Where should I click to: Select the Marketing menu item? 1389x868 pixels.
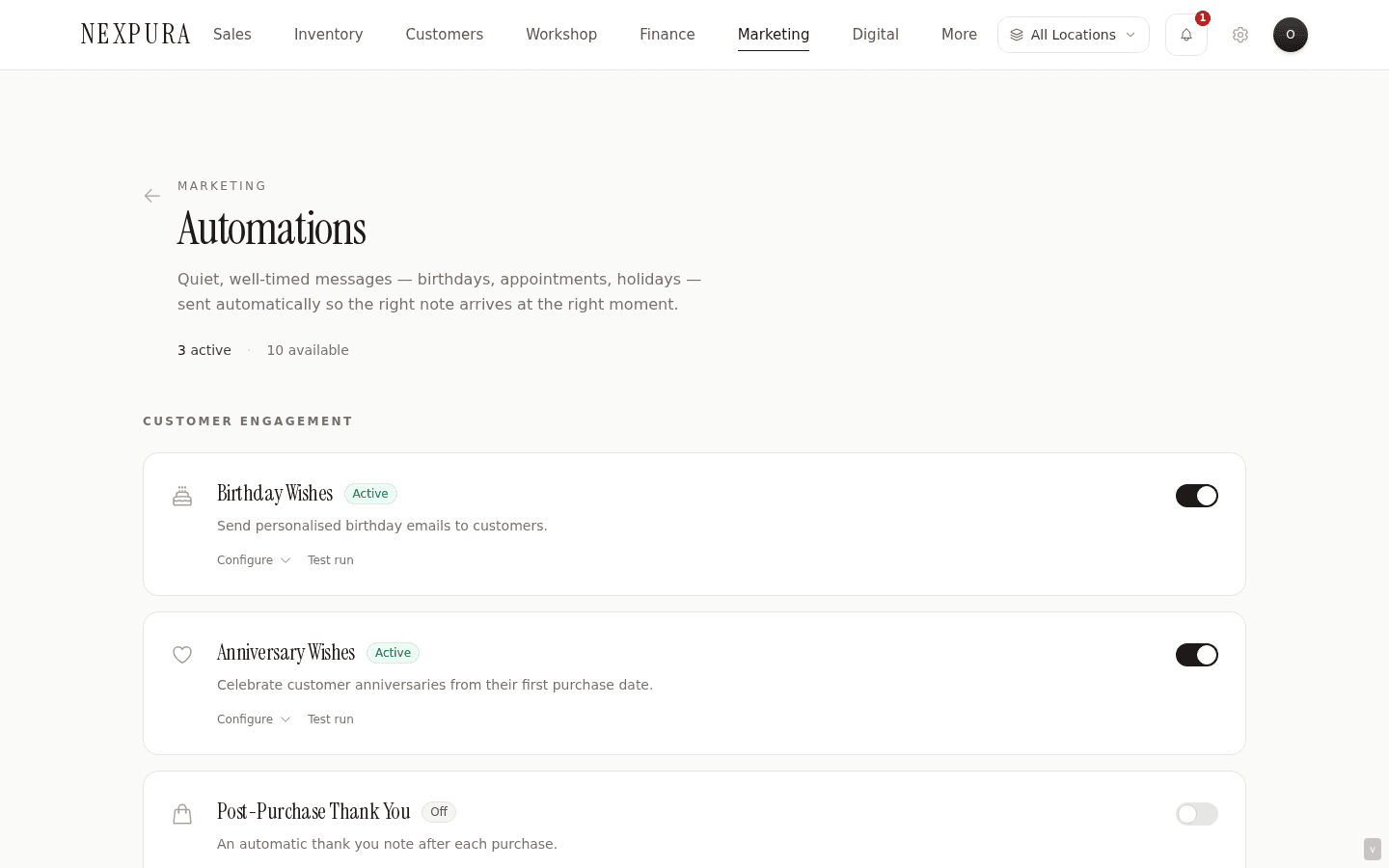click(x=774, y=35)
